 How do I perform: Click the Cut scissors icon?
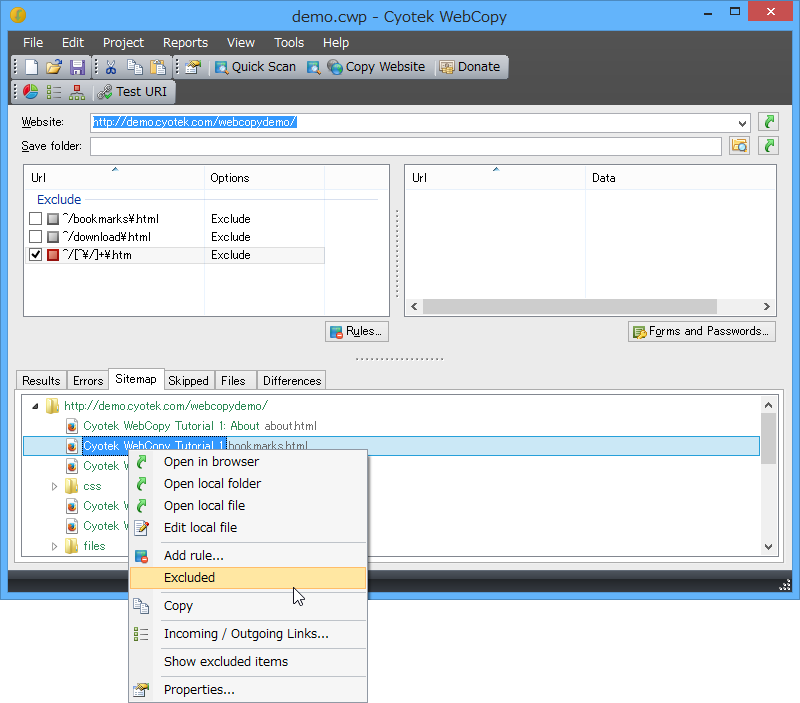(111, 67)
